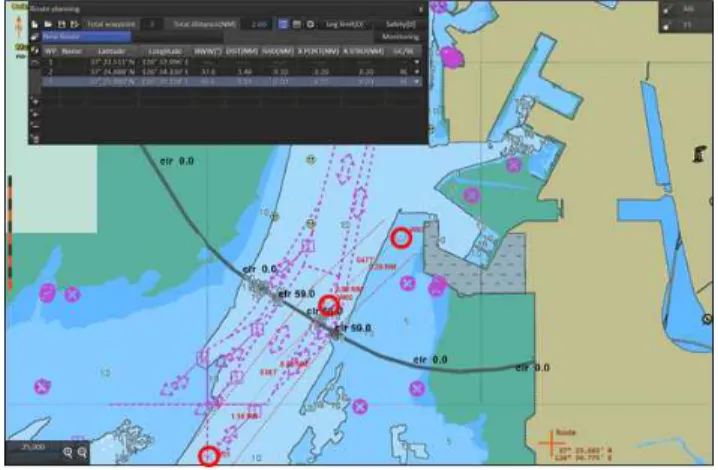Screen dimensions: 718x470
Task: Click the chart scale value field
Action: pos(33,448)
